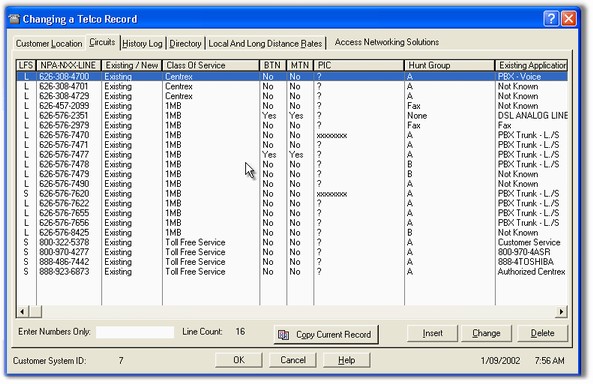
Task: Click the NPA-NXX-LINE column header
Action: pos(68,65)
